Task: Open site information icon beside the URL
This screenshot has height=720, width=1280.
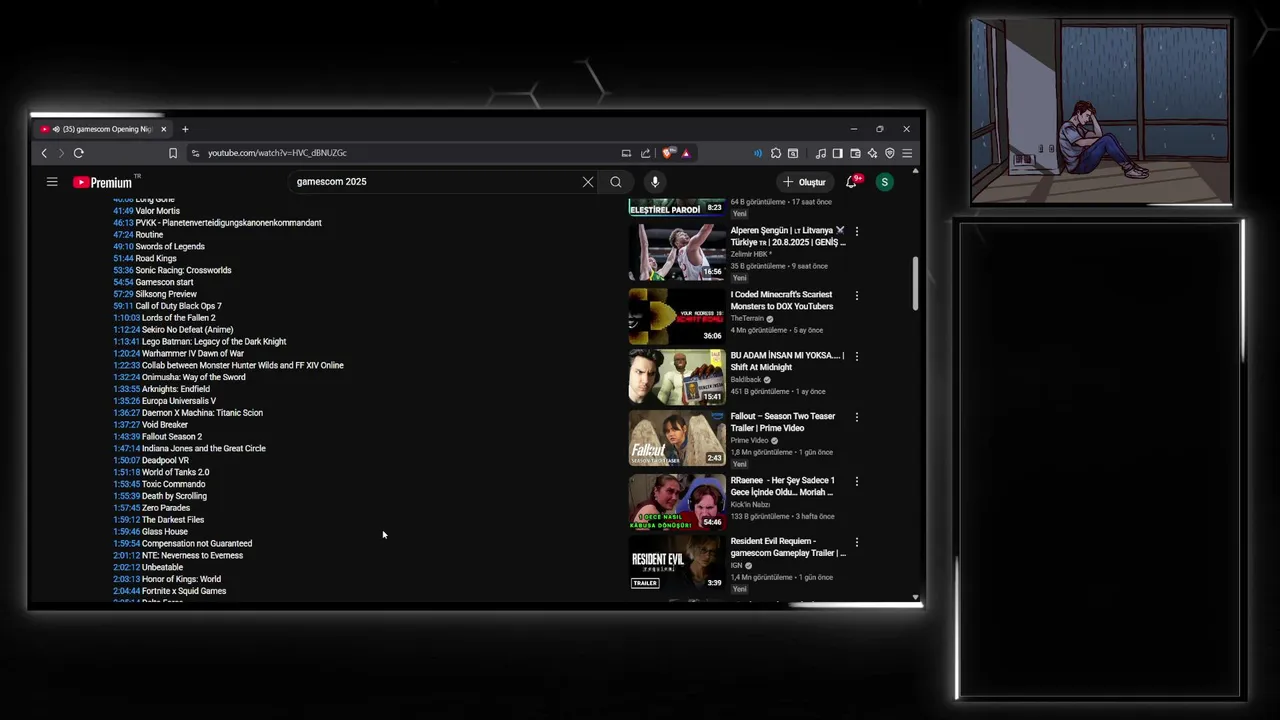Action: [195, 153]
